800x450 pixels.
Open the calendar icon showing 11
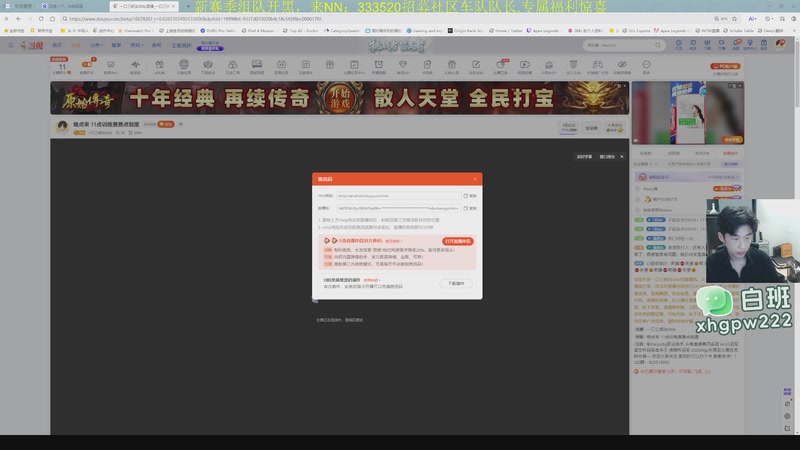62,66
